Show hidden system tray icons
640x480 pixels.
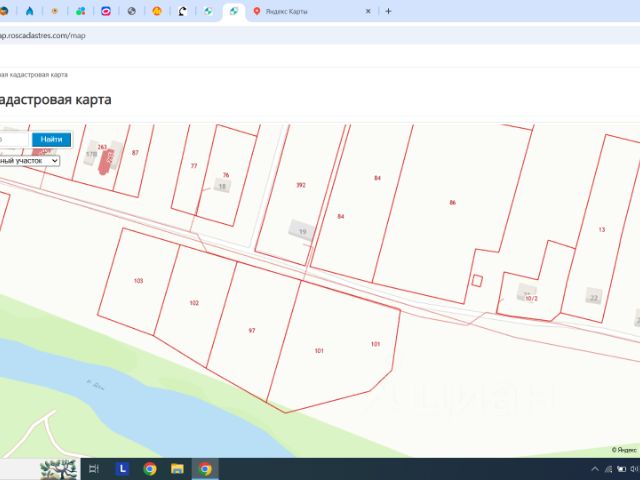coord(595,469)
